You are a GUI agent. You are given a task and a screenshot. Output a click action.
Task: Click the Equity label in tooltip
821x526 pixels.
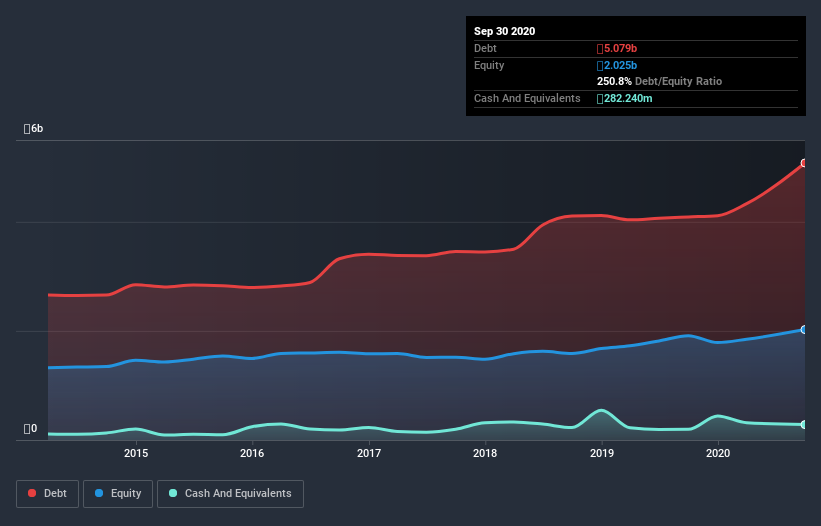pos(489,65)
